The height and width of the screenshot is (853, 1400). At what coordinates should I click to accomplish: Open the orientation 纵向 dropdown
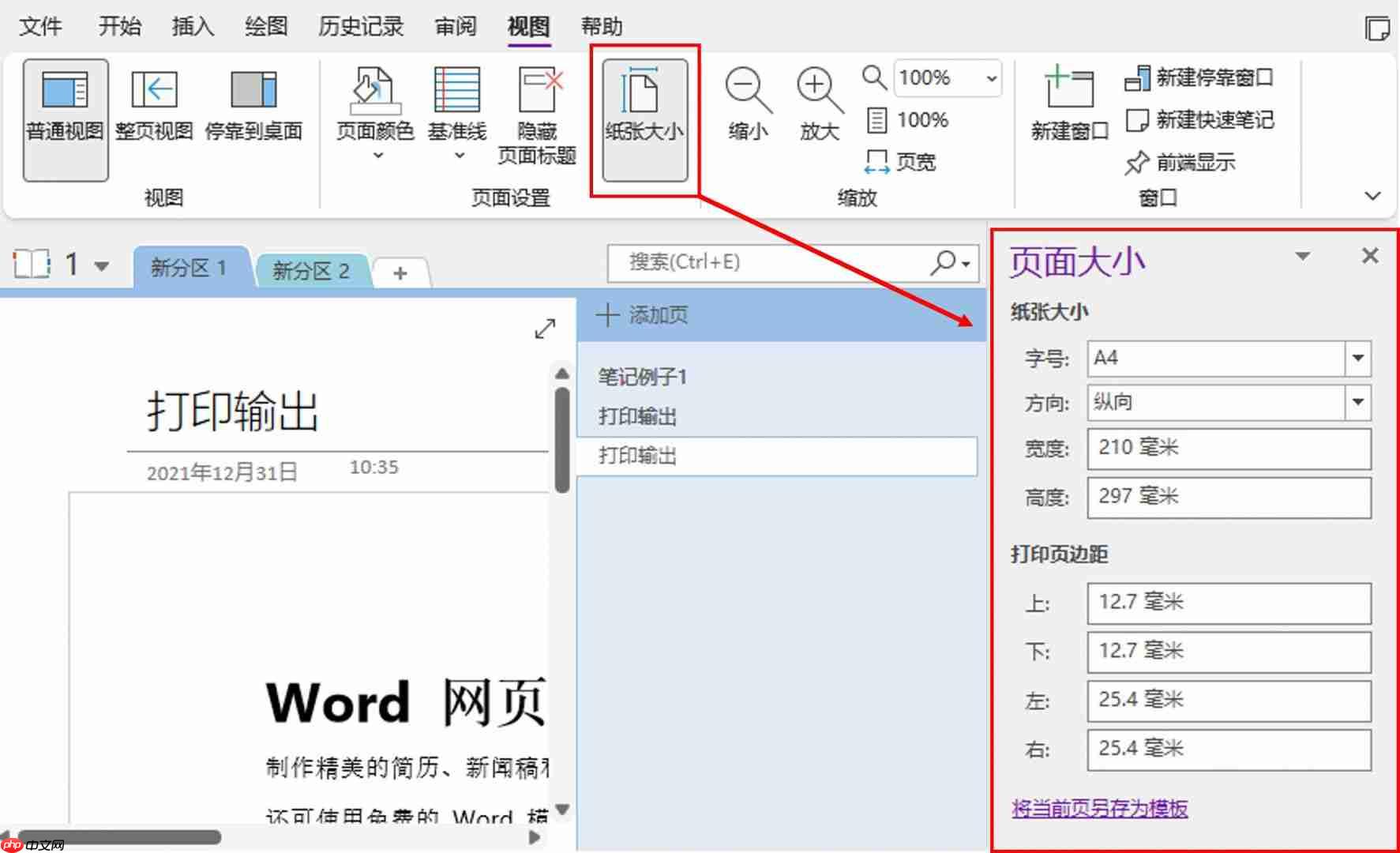point(1358,402)
